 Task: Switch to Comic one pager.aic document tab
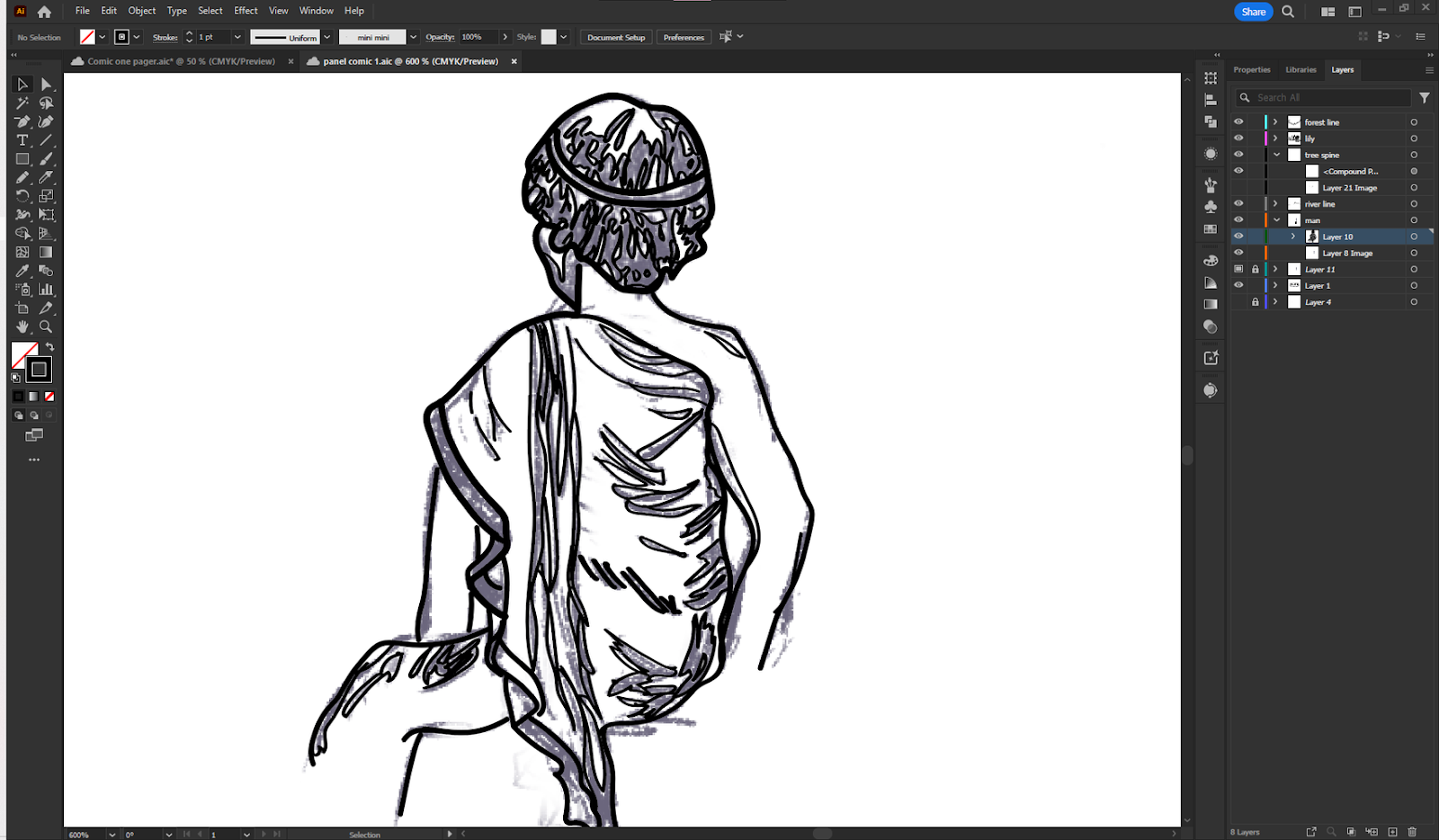point(181,61)
